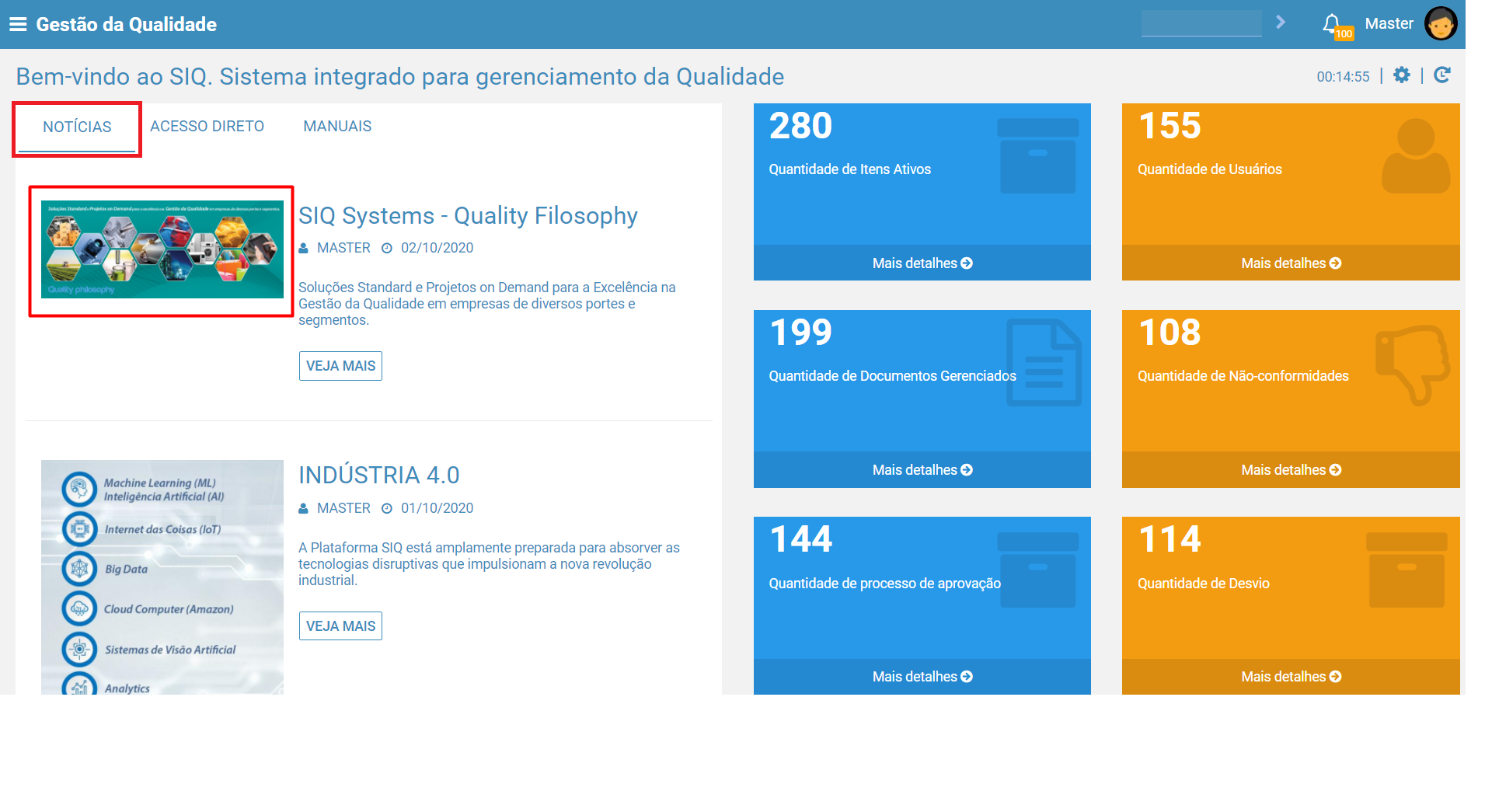Click the Gestão da Qualidade title

pyautogui.click(x=126, y=24)
